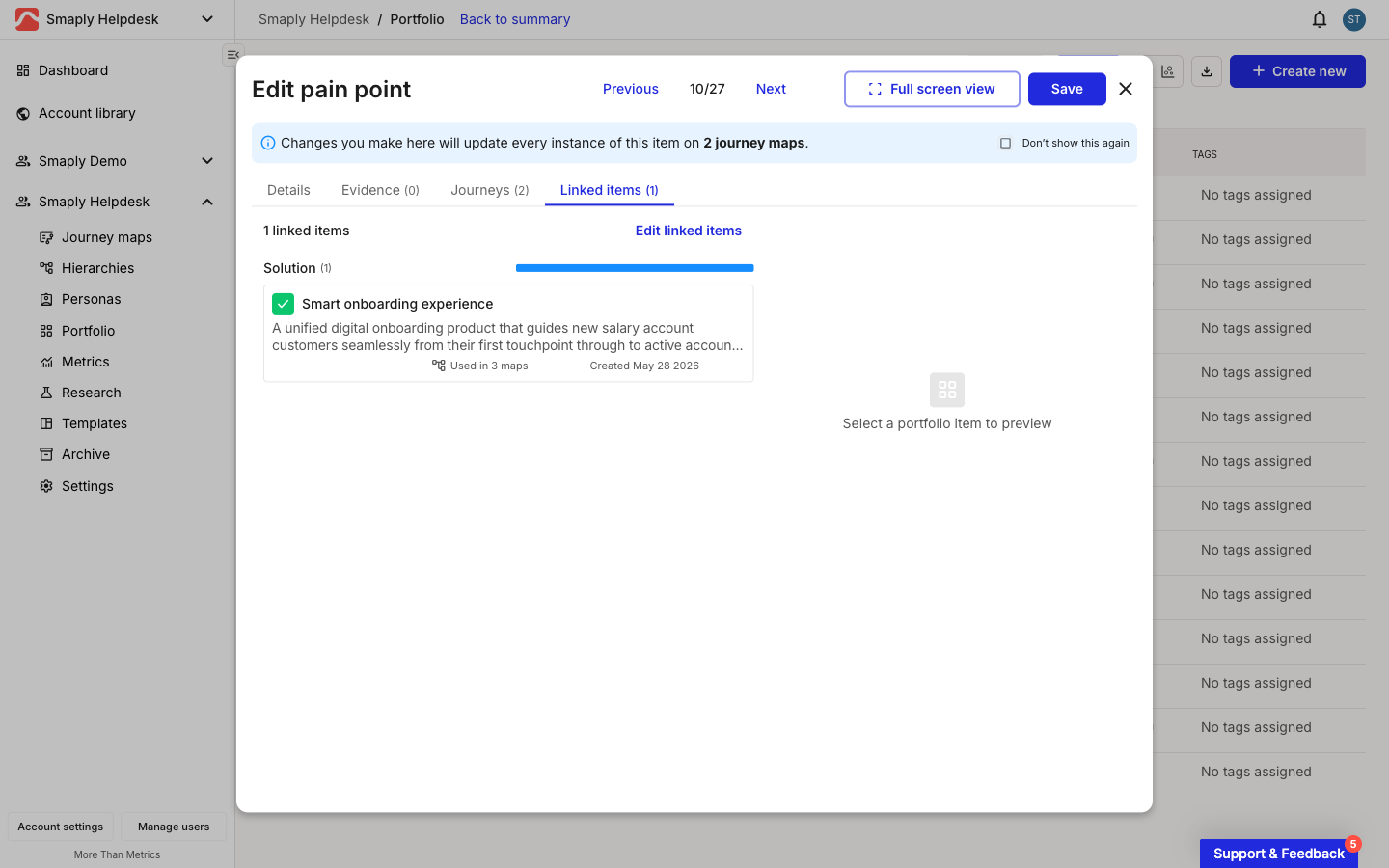This screenshot has width=1389, height=868.
Task: Click the Research flask icon
Action: [x=46, y=393]
